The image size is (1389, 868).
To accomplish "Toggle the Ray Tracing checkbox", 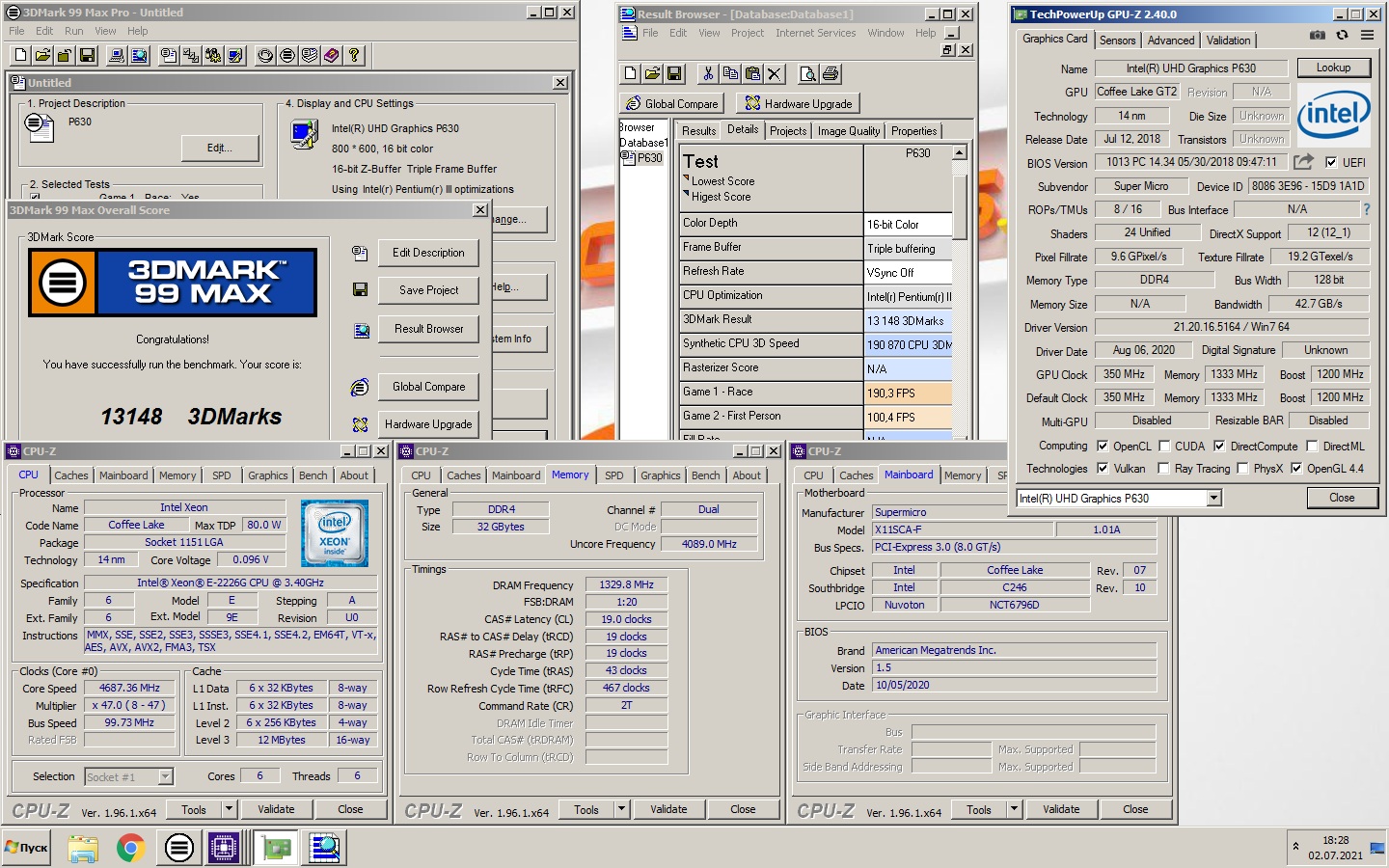I will coord(1164,469).
